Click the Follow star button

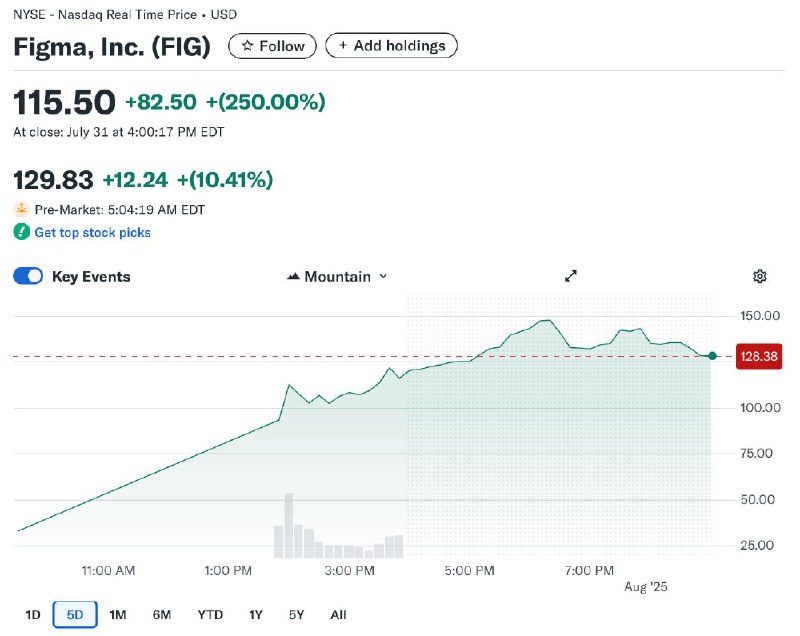[x=272, y=46]
